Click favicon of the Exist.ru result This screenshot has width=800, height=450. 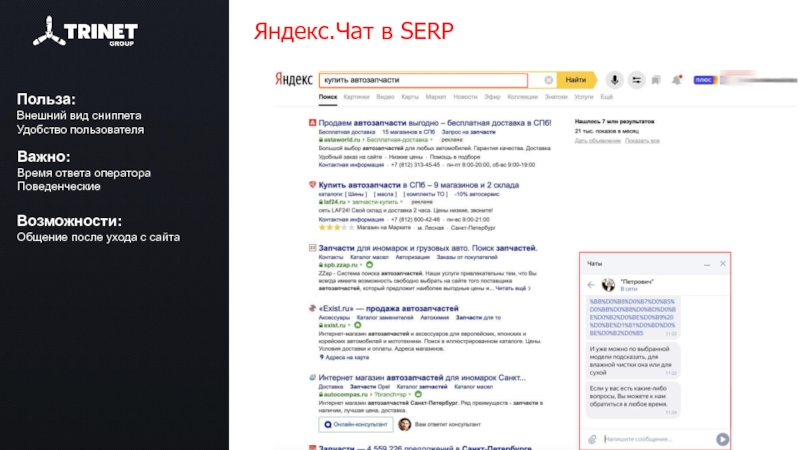(x=312, y=308)
